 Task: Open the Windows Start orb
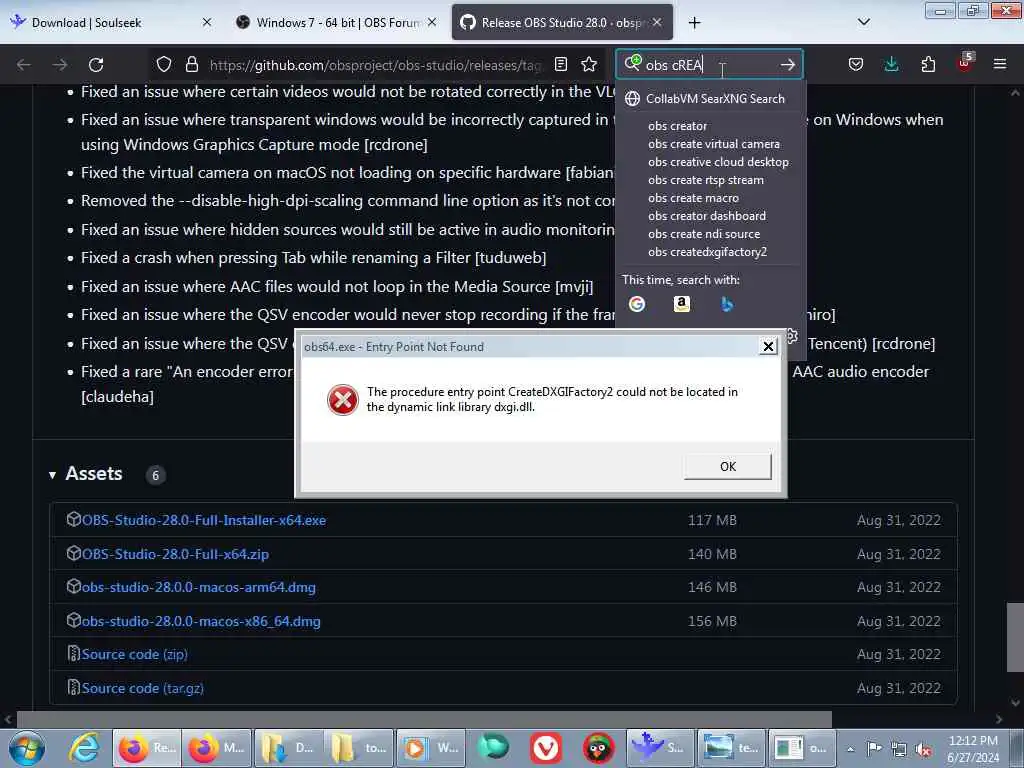point(27,748)
